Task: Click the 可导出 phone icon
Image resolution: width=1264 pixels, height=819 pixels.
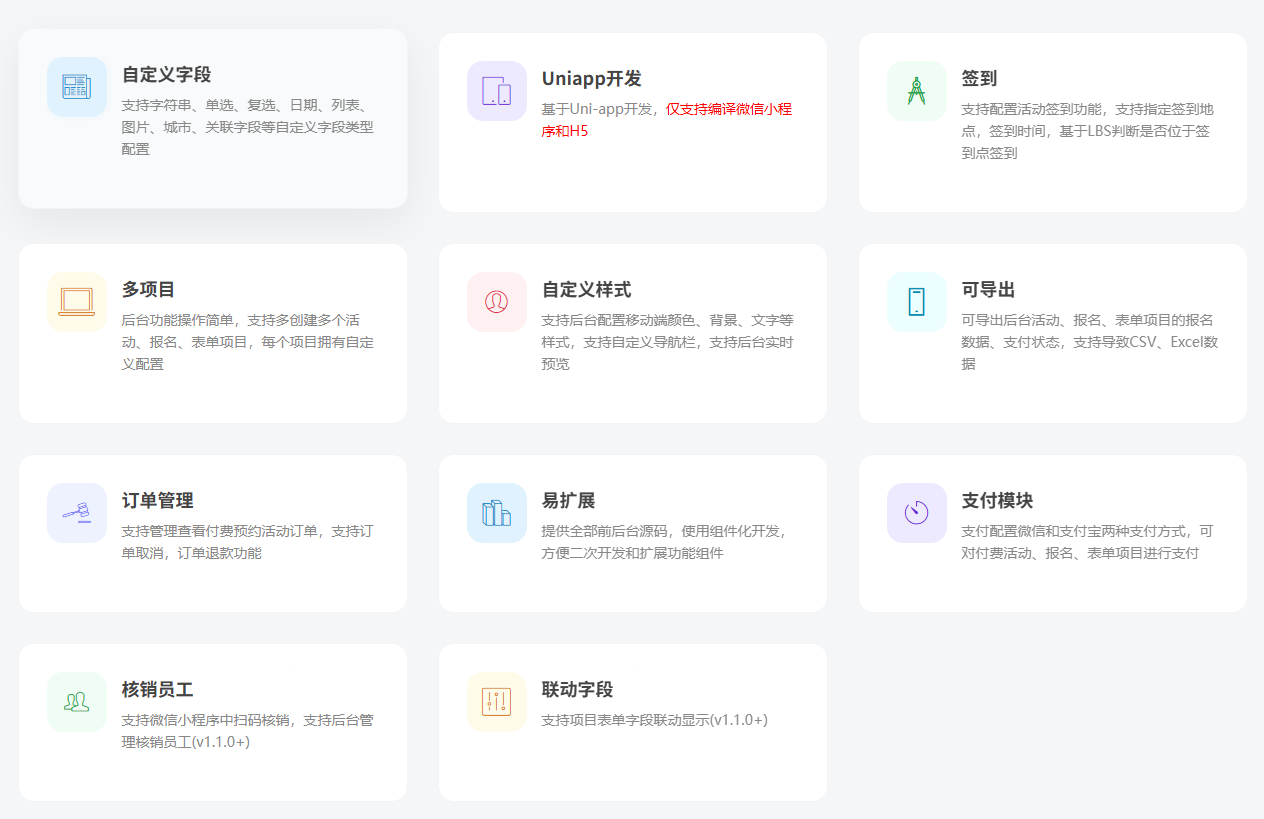Action: 917,302
